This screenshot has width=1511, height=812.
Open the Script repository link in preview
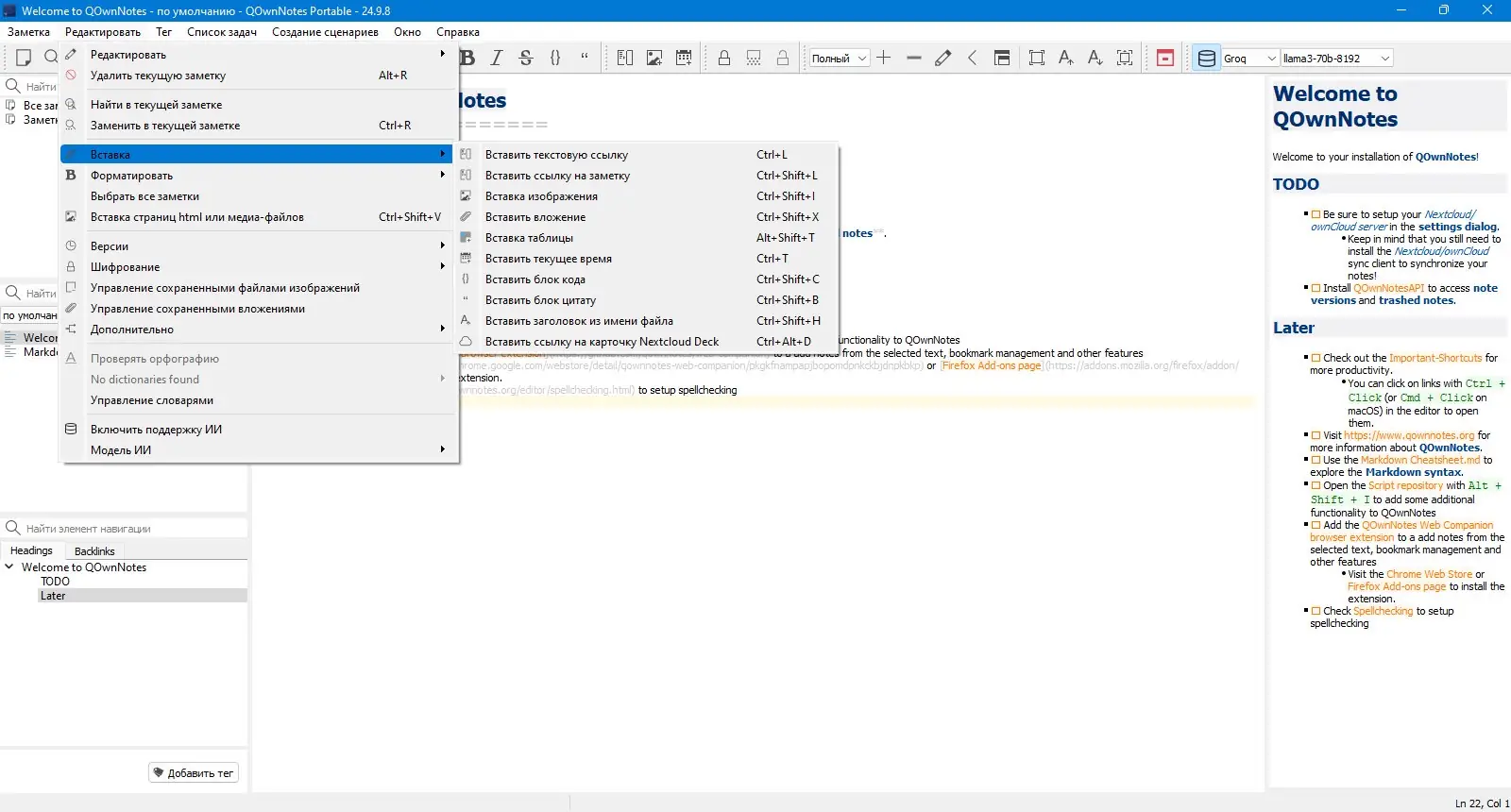1405,486
